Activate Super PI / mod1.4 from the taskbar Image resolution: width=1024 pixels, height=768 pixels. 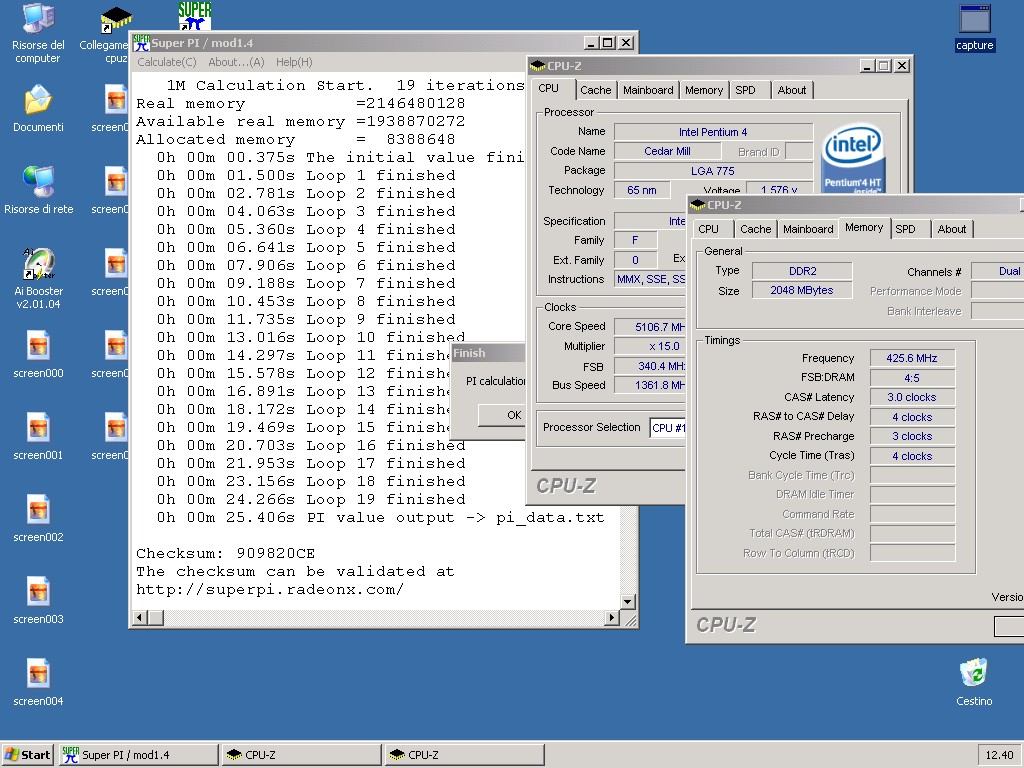(138, 755)
